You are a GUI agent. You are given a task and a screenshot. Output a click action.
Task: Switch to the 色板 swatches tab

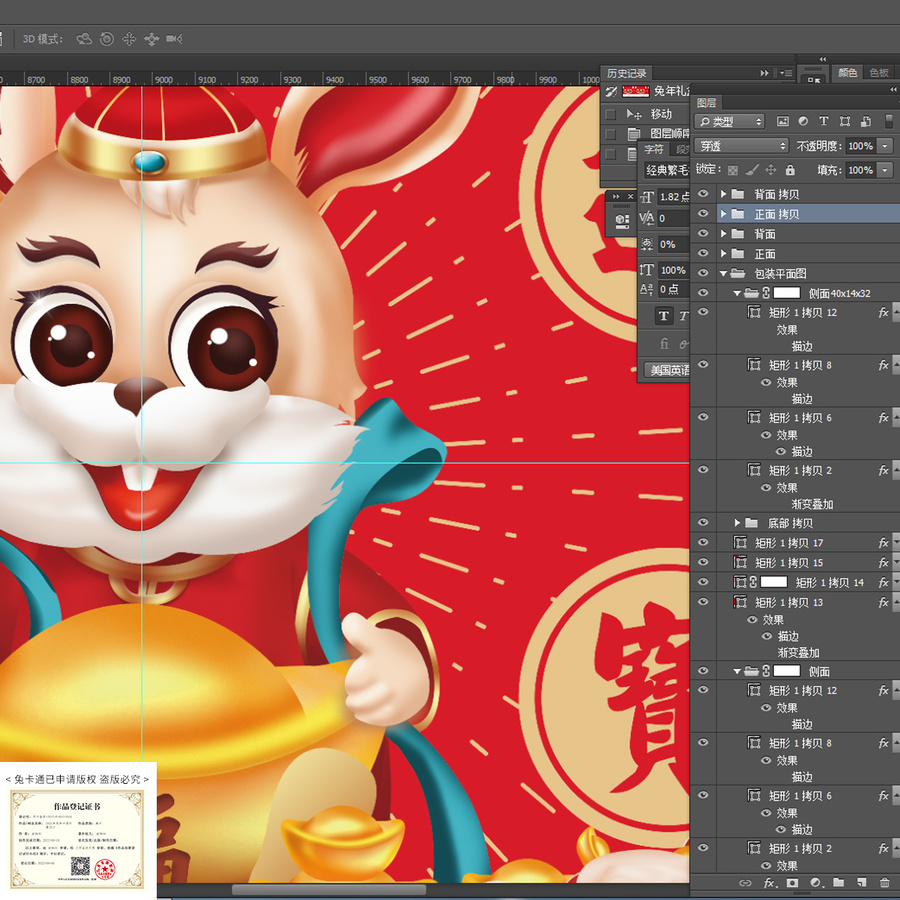(x=879, y=72)
